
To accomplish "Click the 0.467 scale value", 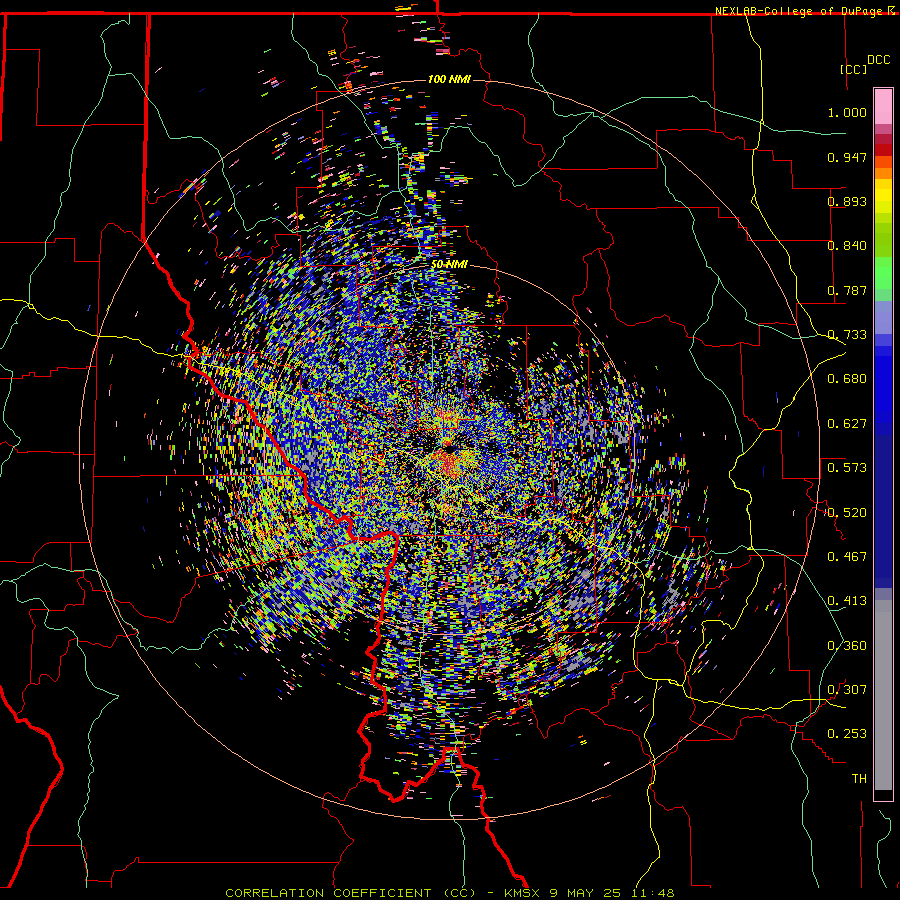I will [x=847, y=557].
